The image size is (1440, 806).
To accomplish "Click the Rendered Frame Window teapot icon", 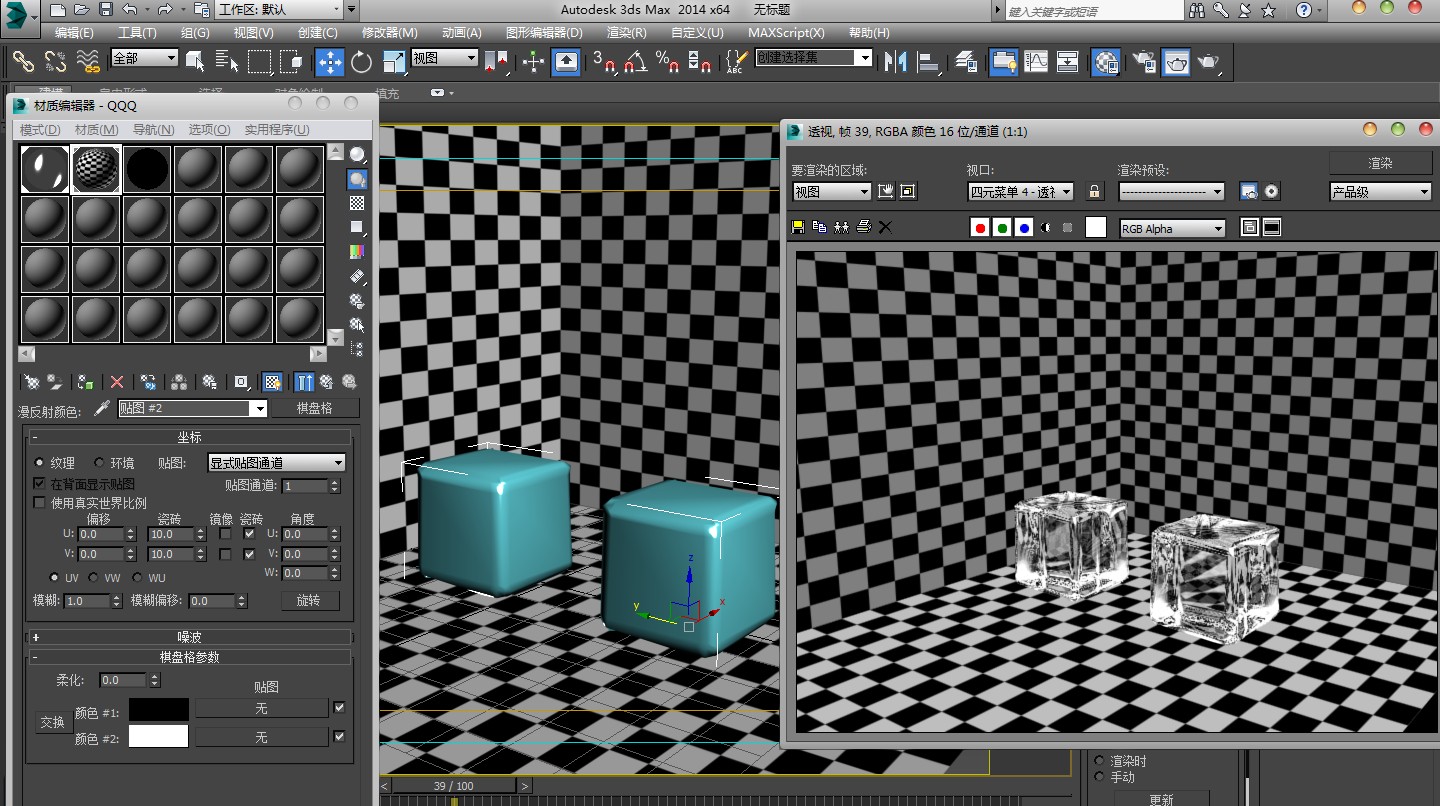I will point(1176,62).
